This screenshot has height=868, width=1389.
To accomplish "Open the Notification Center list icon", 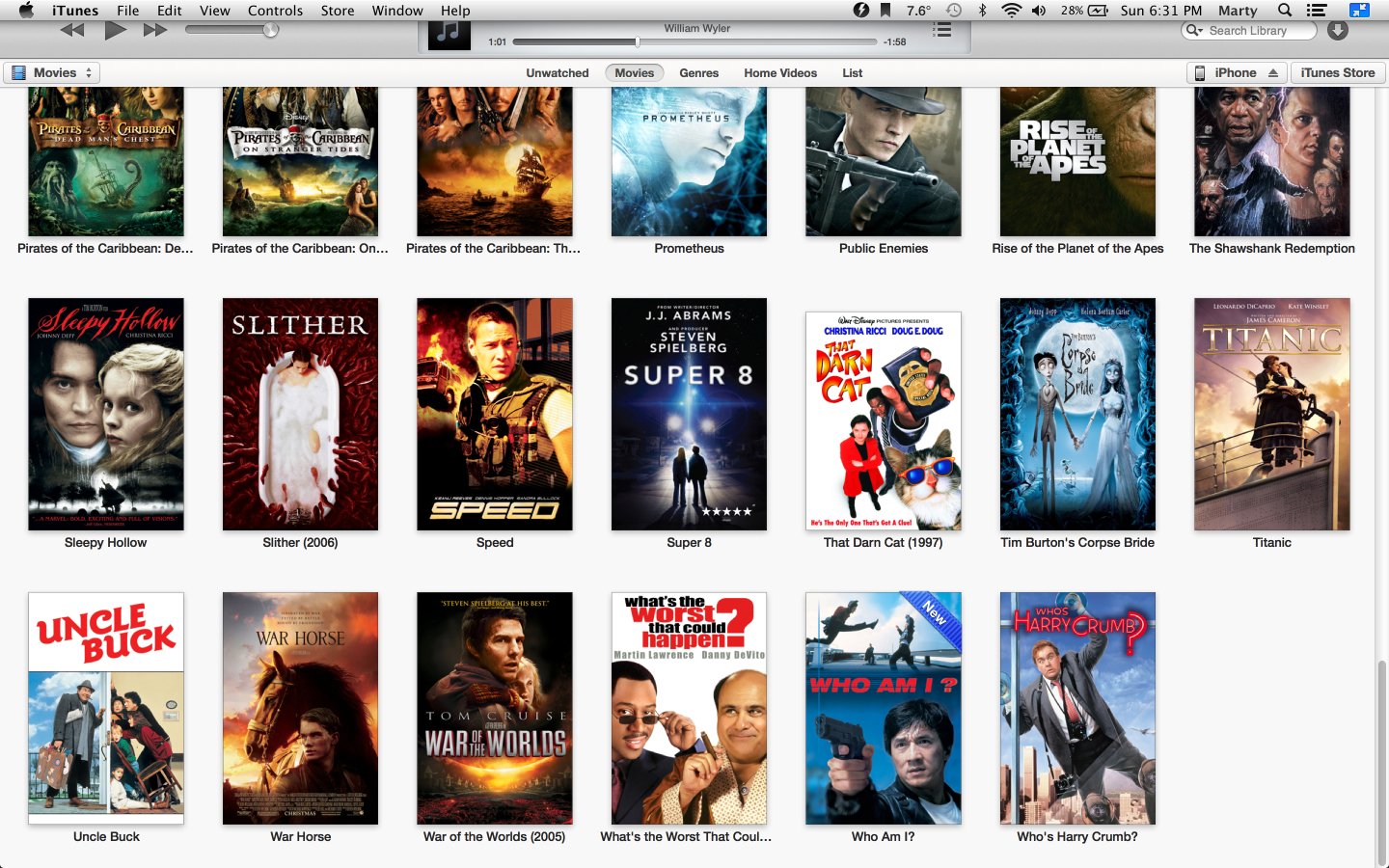I will point(1317,11).
